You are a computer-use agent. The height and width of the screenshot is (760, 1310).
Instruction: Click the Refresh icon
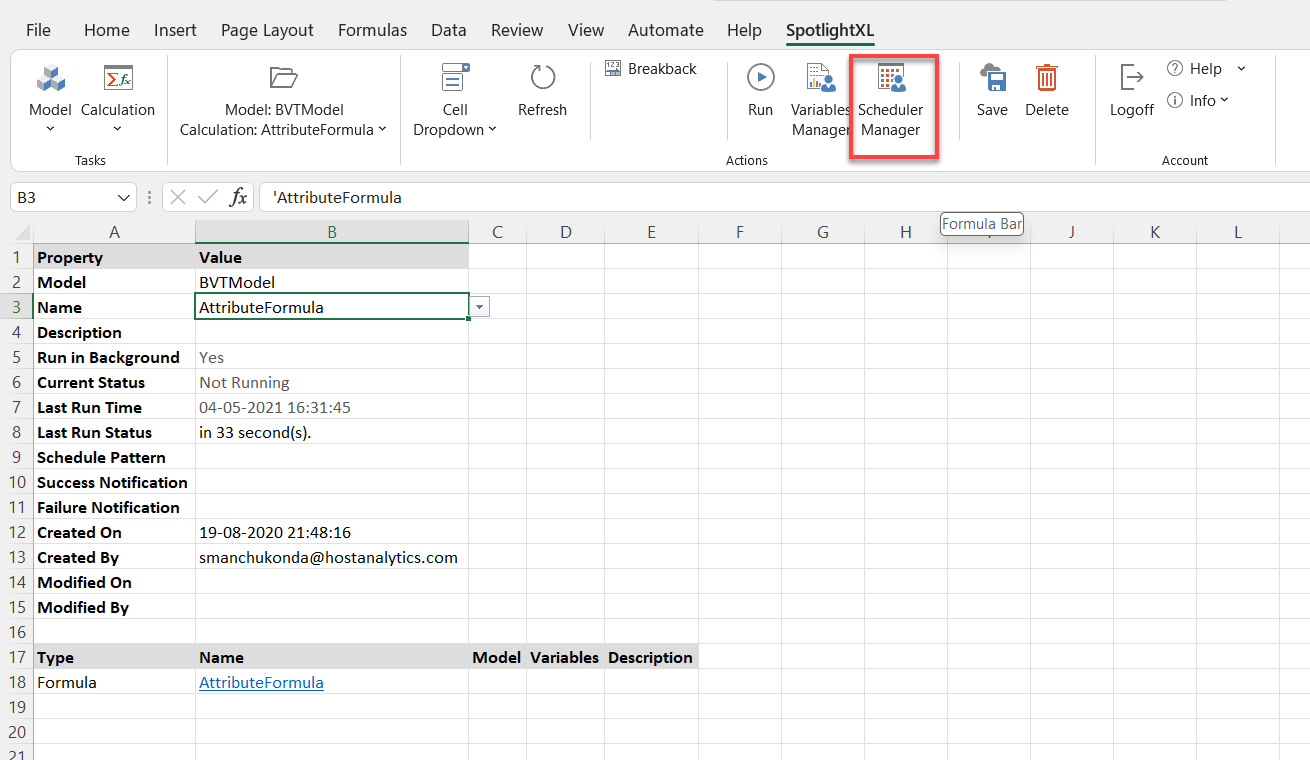click(x=542, y=77)
